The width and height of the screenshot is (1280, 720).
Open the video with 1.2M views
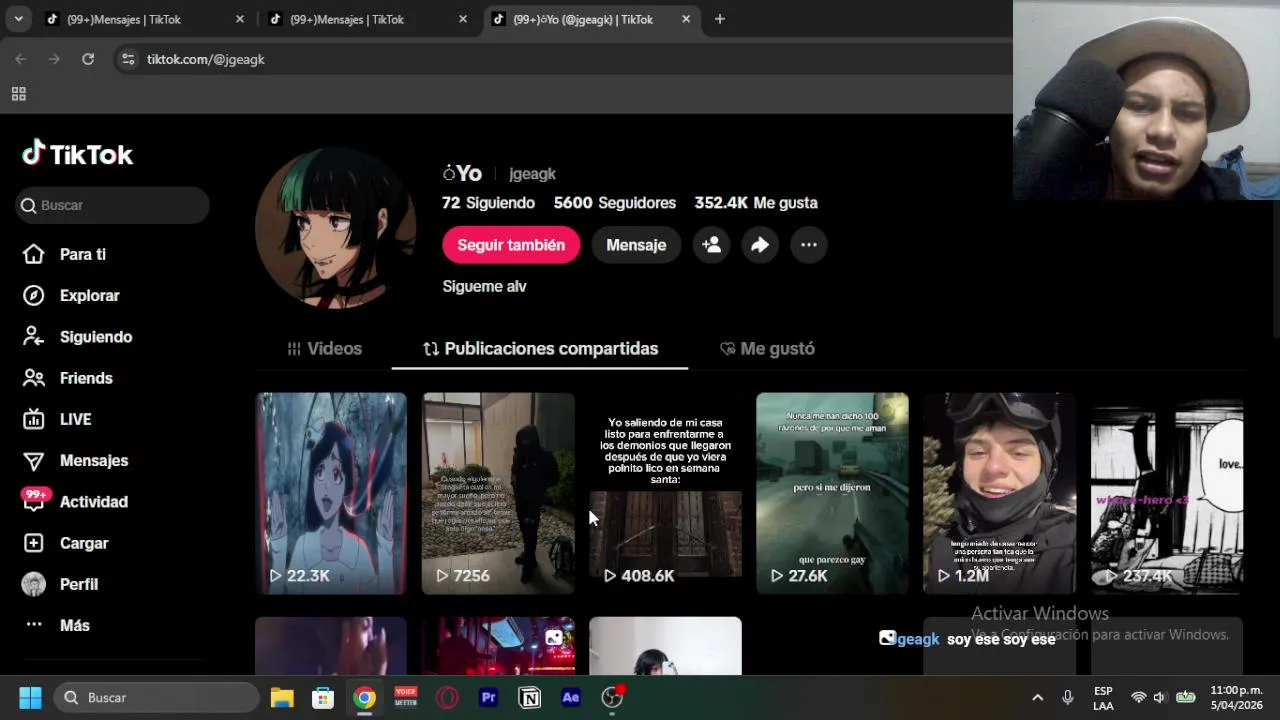tap(999, 494)
